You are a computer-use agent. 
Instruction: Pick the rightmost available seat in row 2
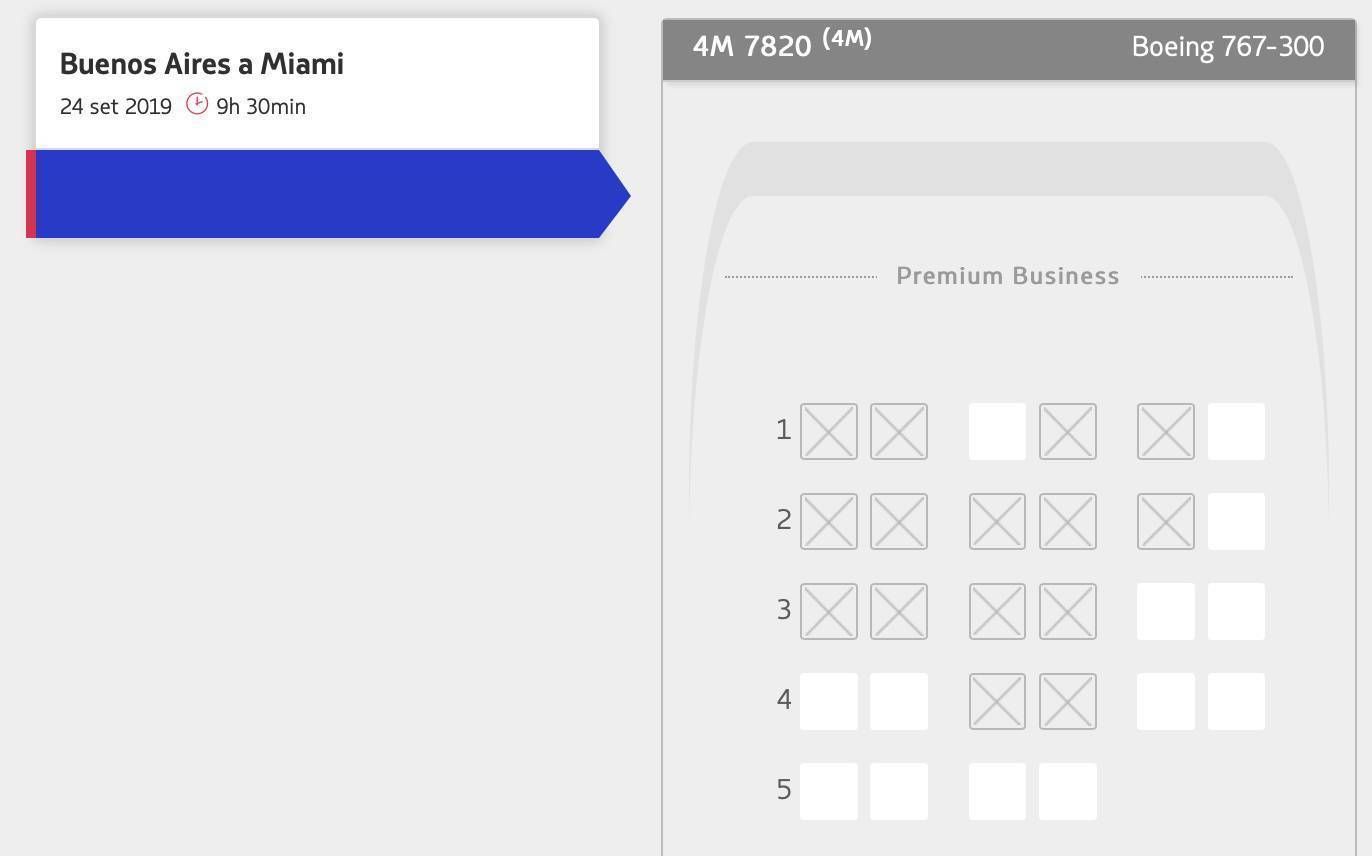(1236, 522)
